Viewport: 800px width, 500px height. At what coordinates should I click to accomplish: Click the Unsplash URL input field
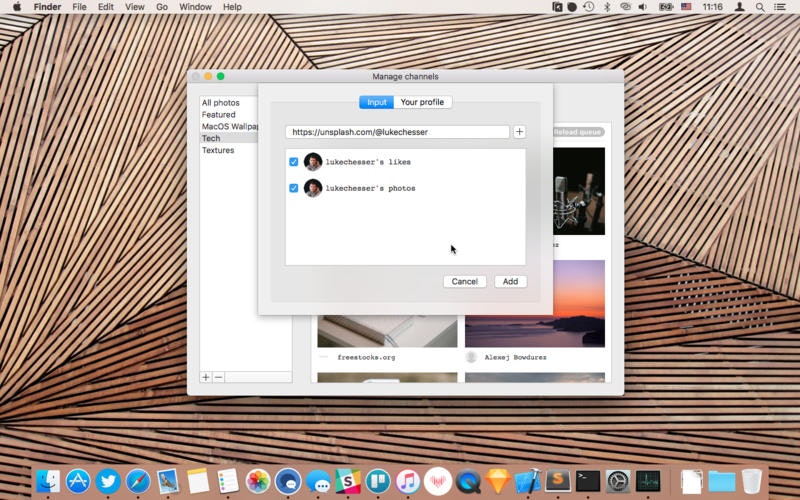pos(397,132)
